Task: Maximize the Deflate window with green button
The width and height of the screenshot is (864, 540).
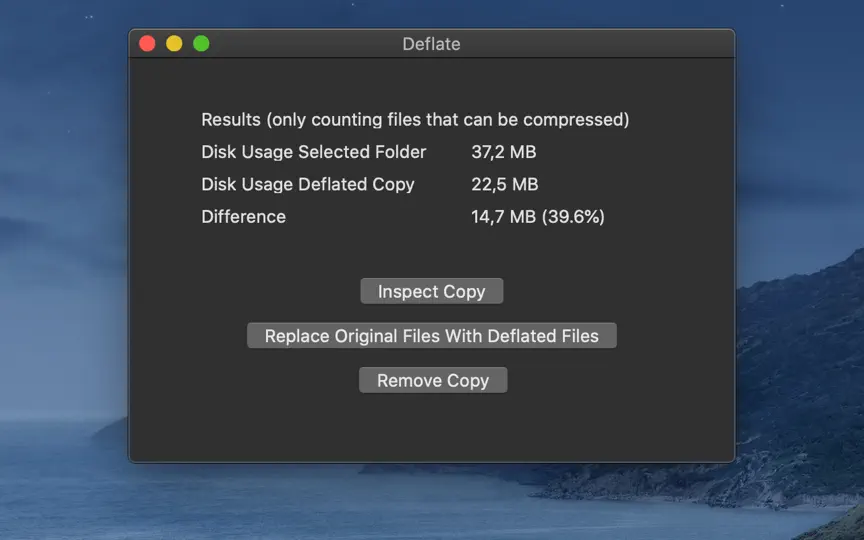Action: click(x=201, y=44)
